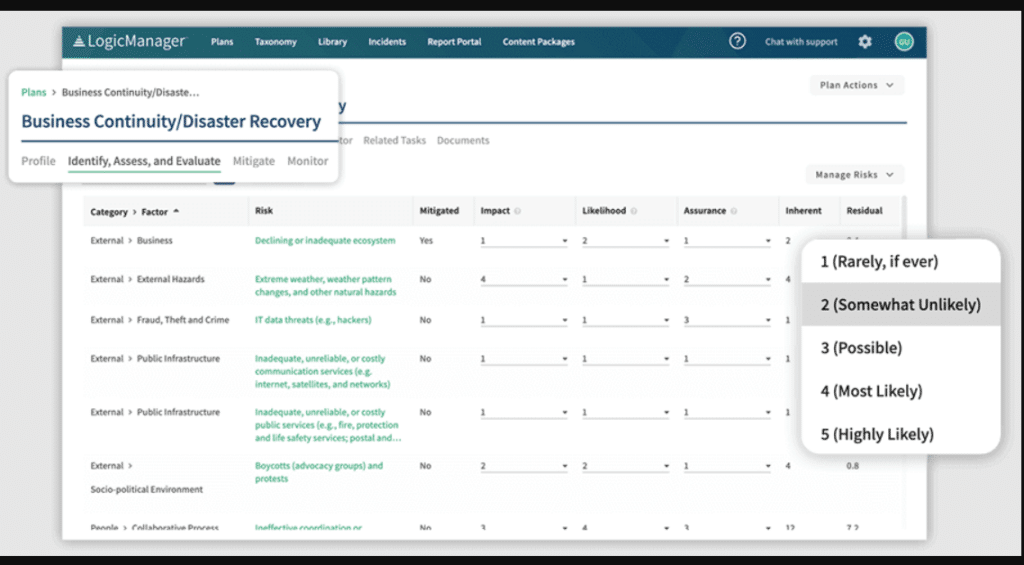Screen dimensions: 1024x565
Task: Open Content Packages in top navigation
Action: [539, 42]
